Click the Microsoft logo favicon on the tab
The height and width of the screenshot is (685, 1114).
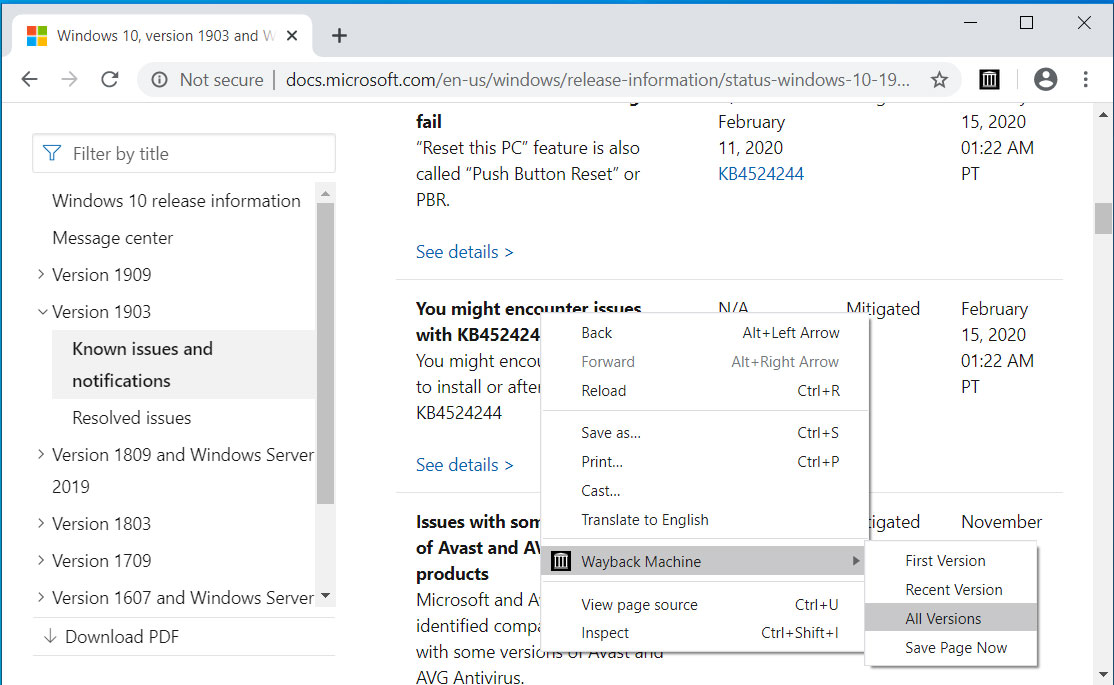click(x=37, y=36)
